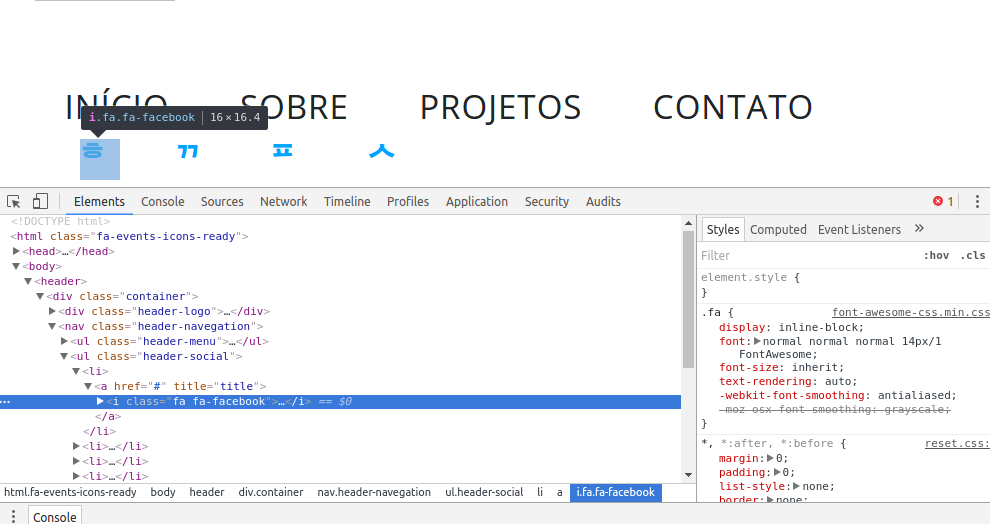
Task: Expand the list-style shorthand property triangle
Action: 797,485
